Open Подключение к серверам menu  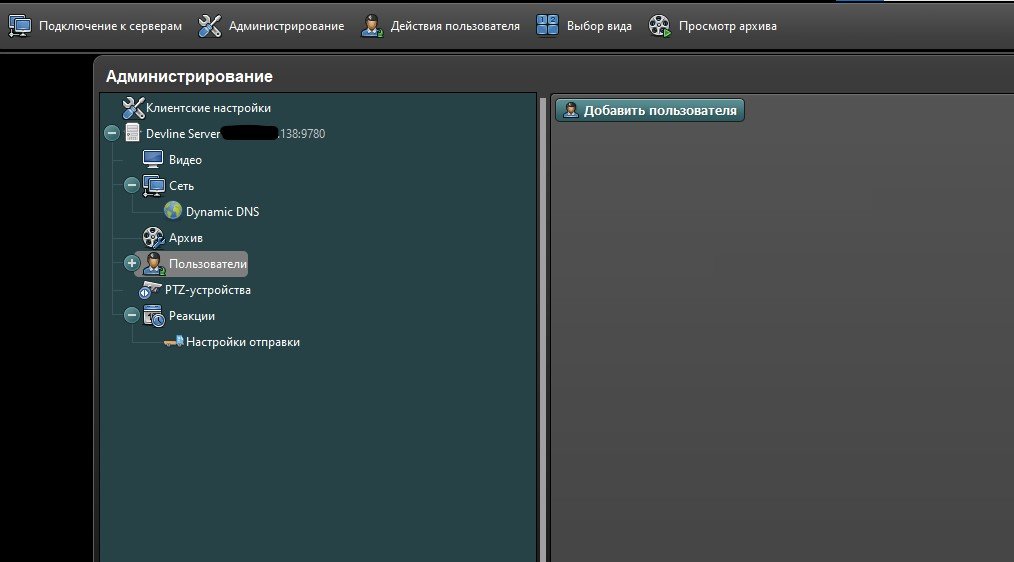95,26
